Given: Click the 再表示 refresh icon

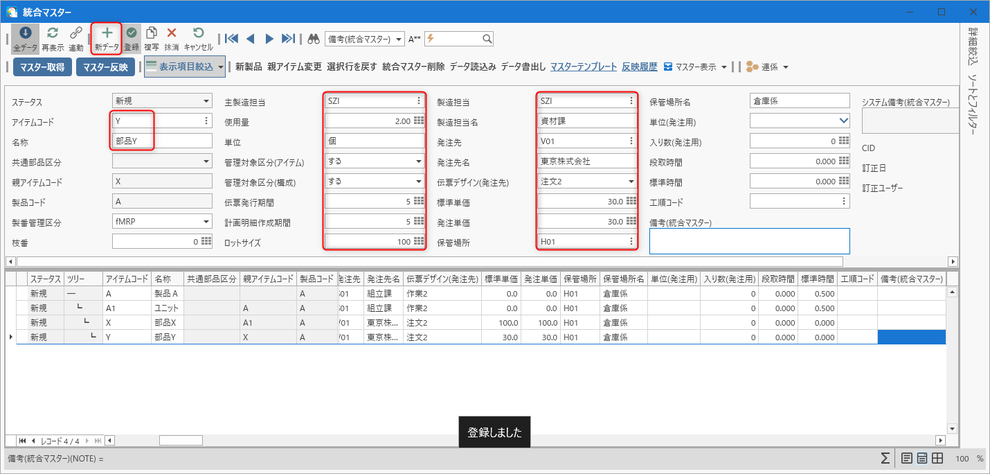Looking at the screenshot, I should tap(53, 33).
